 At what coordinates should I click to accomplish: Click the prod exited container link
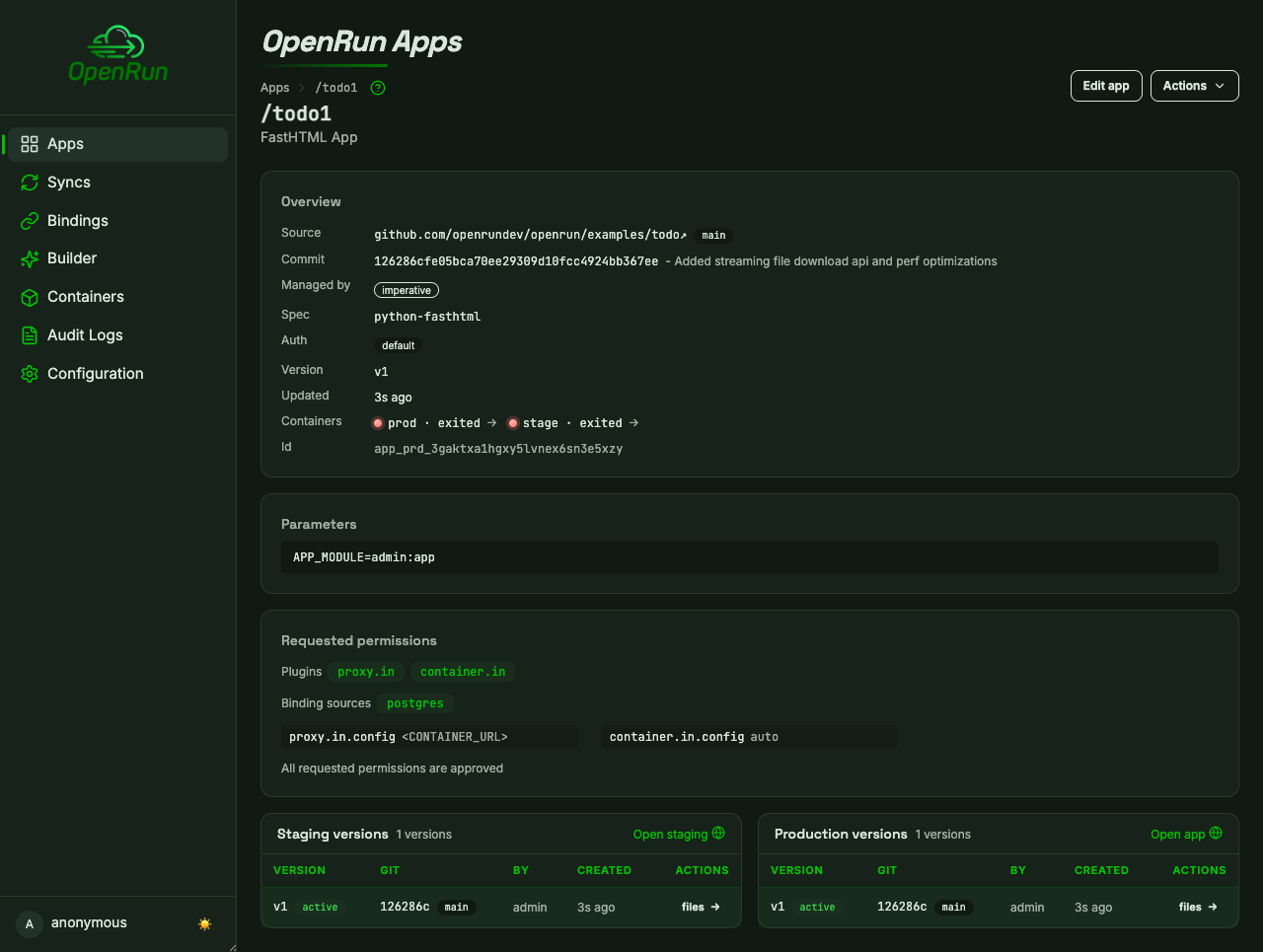point(435,423)
